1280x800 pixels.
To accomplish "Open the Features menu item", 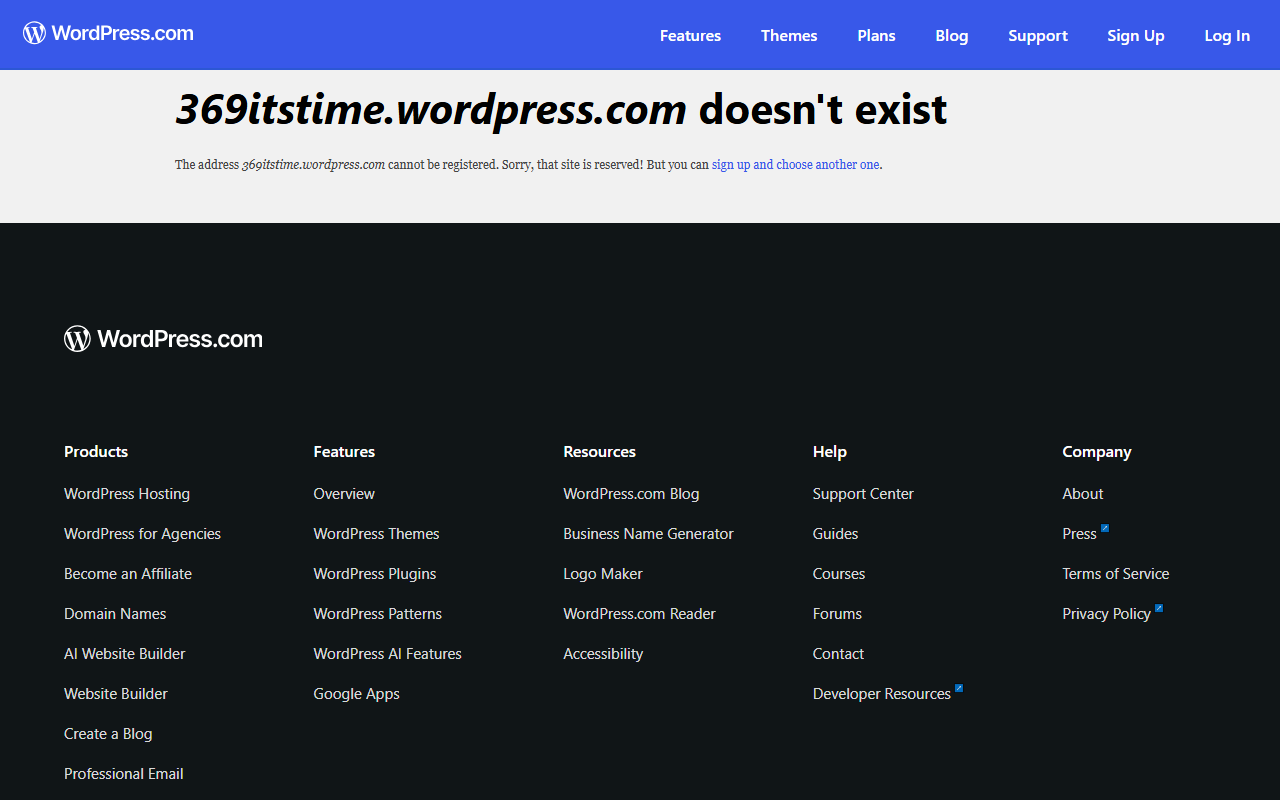I will (x=690, y=35).
